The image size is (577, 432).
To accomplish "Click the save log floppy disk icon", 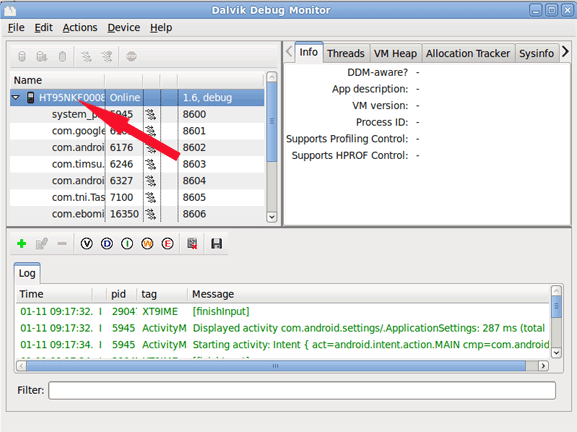I will pos(216,244).
